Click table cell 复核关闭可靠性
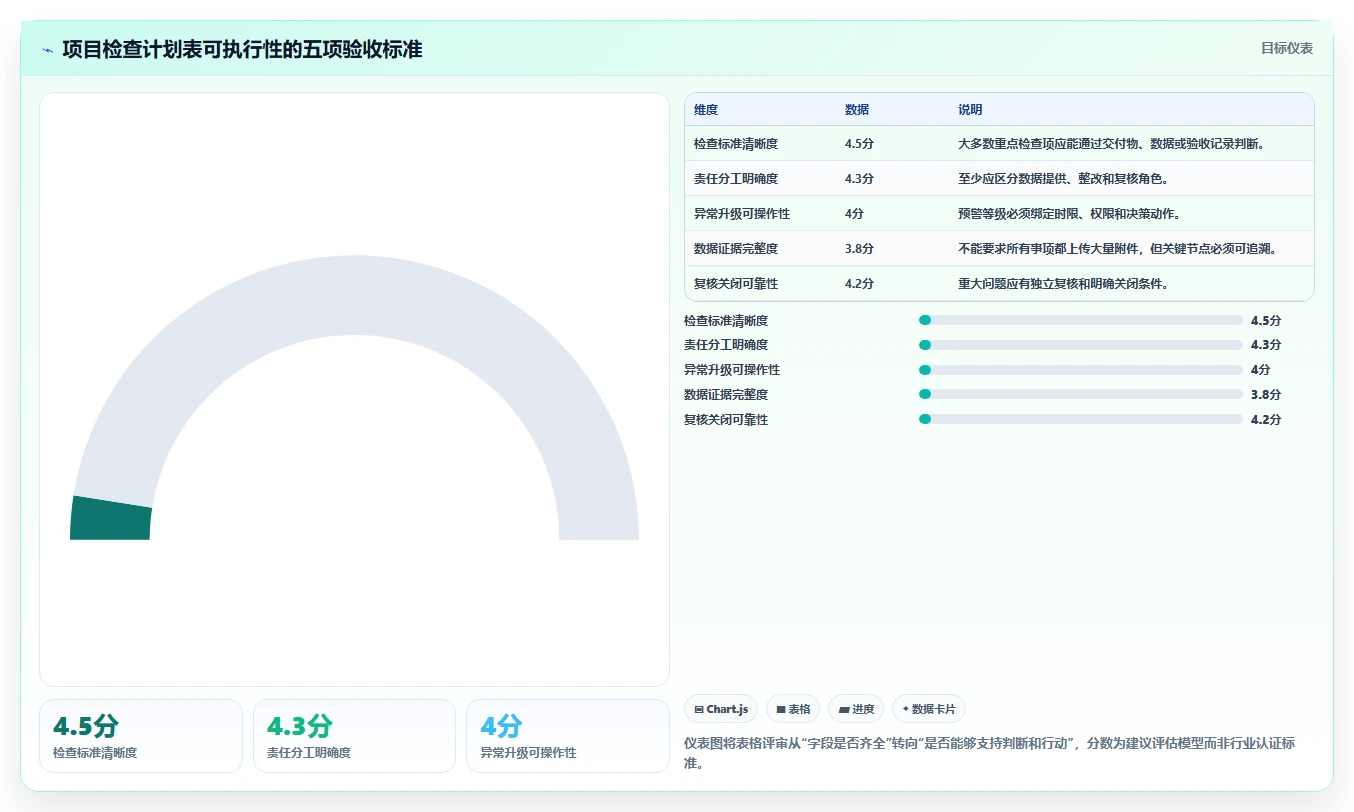 click(736, 284)
